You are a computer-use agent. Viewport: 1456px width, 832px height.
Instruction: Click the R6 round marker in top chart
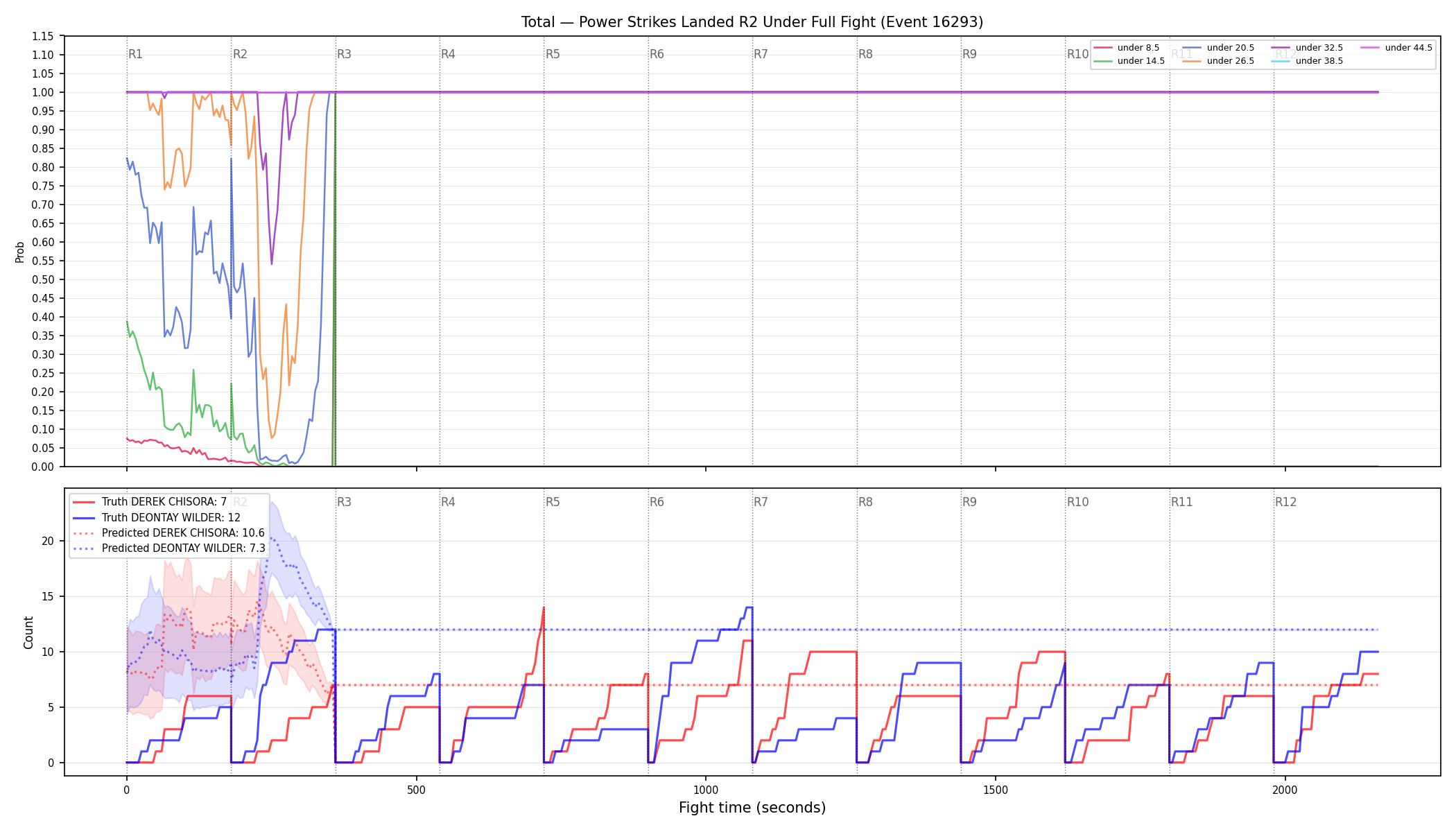[657, 54]
